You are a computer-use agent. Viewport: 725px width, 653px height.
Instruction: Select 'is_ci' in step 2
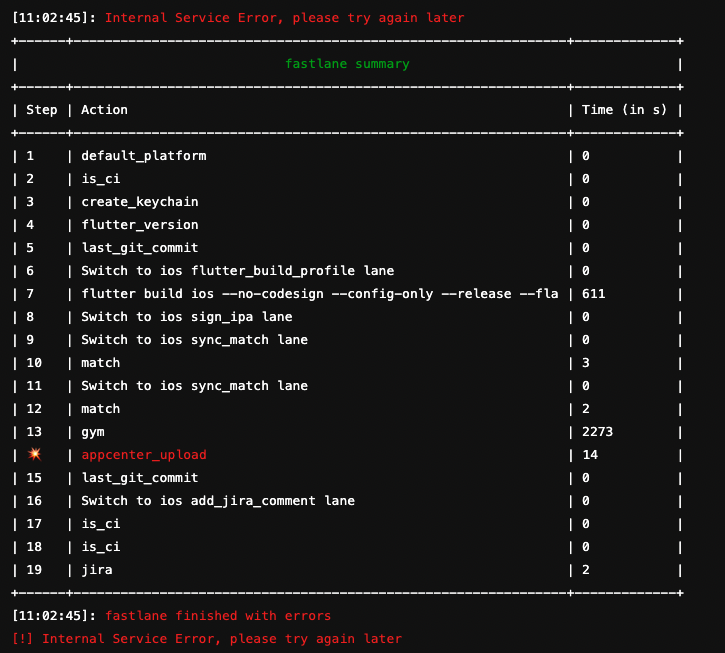pyautogui.click(x=101, y=179)
